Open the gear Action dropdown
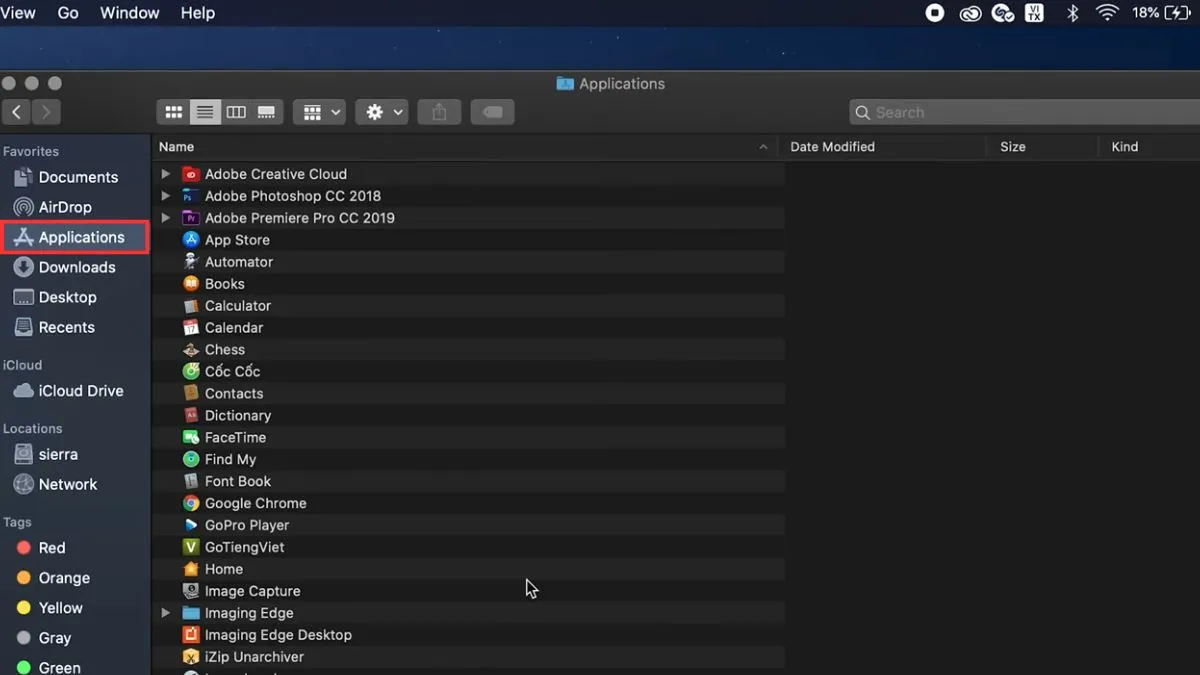This screenshot has height=675, width=1200. pos(381,113)
